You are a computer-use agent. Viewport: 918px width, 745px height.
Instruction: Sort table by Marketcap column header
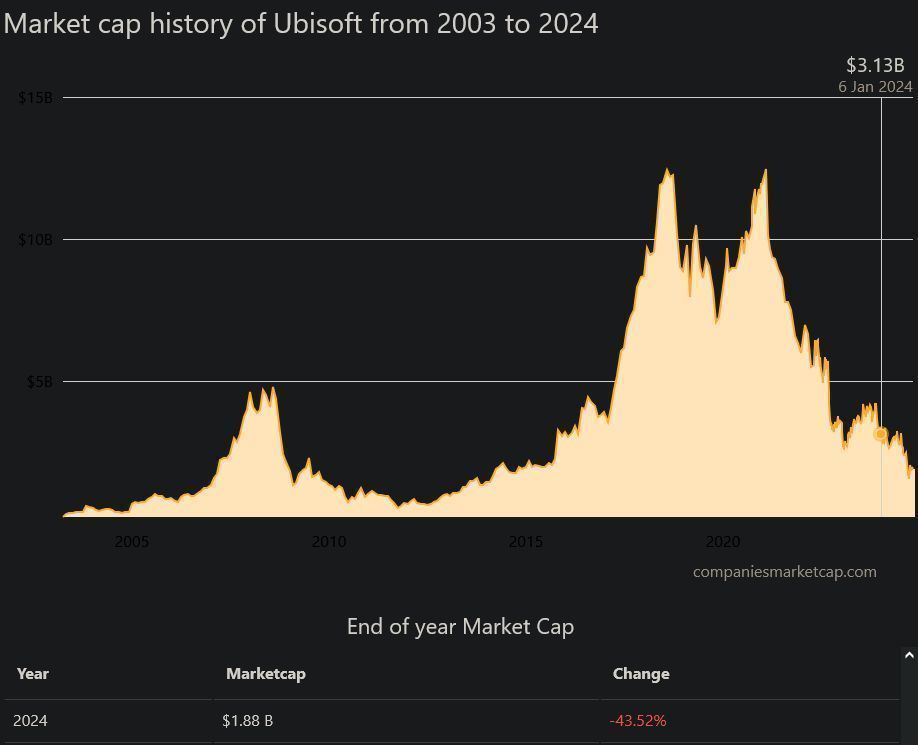(265, 674)
